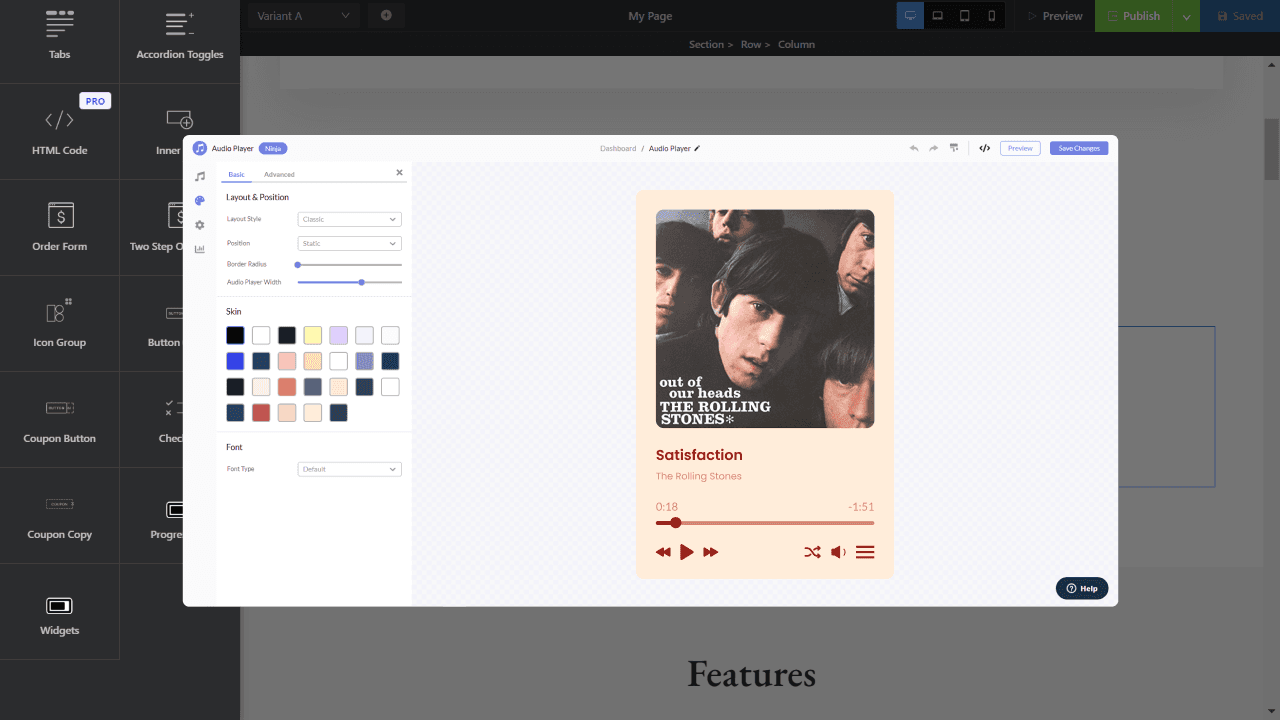Screen dimensions: 1283x720
Task: Rewind the track with the backward button
Action: pyautogui.click(x=663, y=552)
